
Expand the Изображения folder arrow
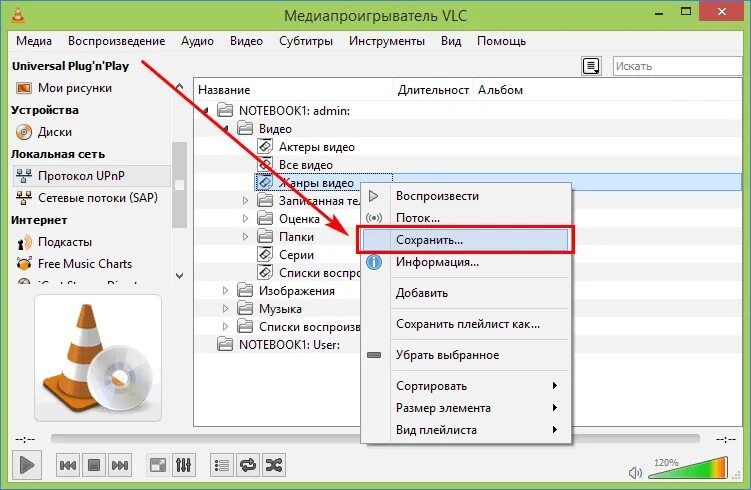point(225,291)
